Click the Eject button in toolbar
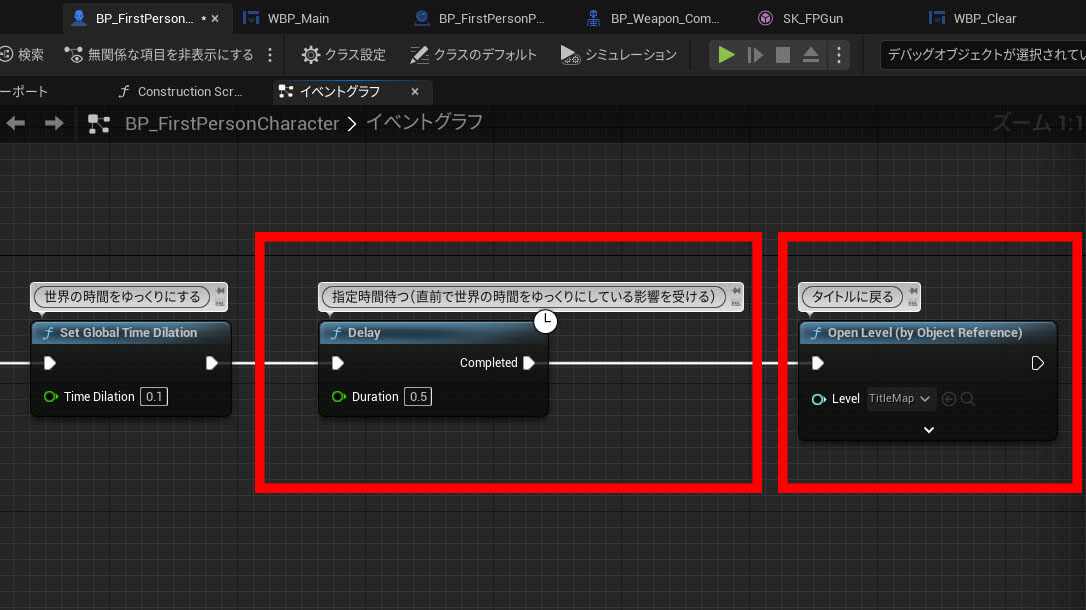 coord(811,55)
